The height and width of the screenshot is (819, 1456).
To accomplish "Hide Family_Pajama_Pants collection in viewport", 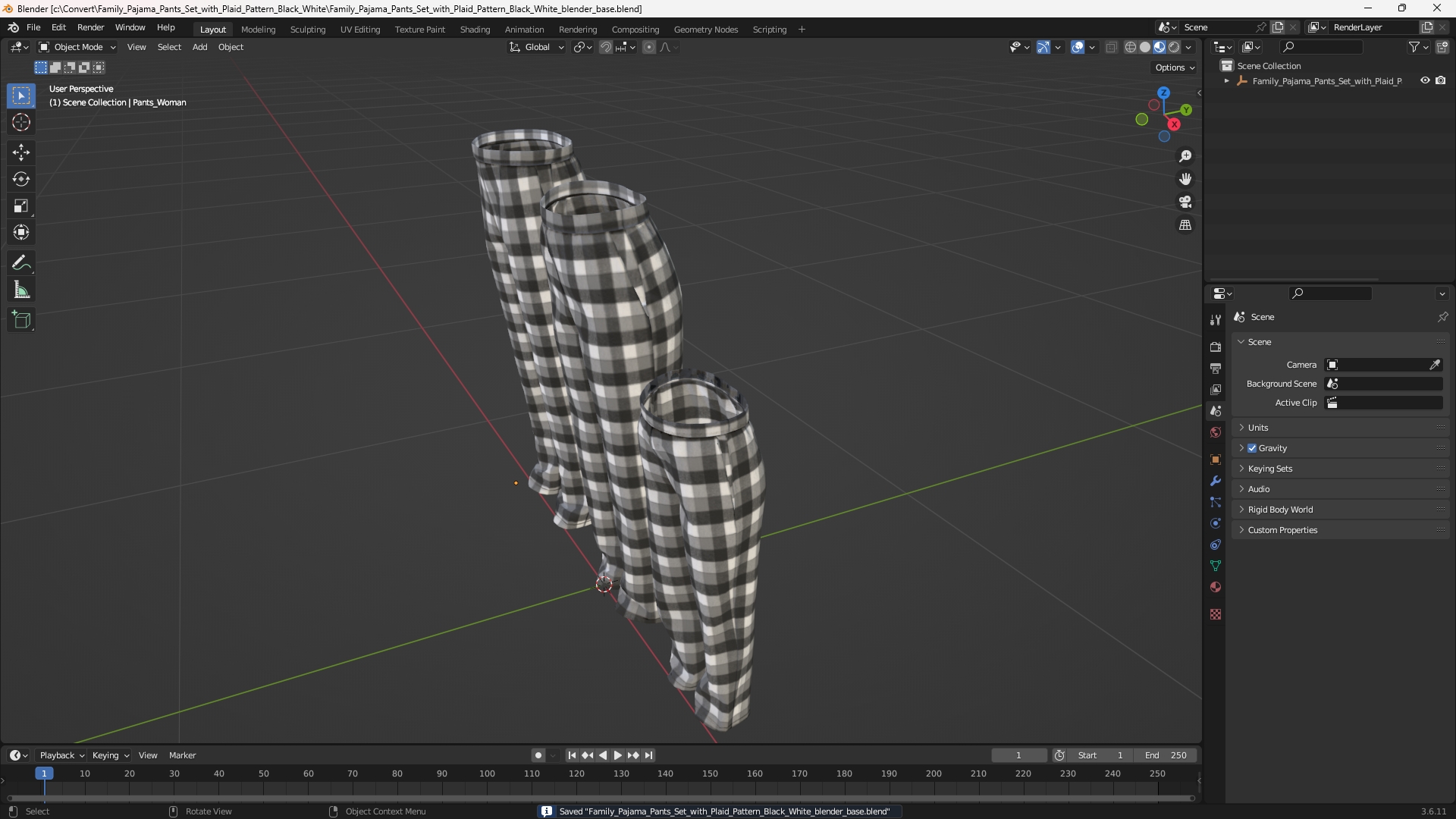I will 1425,80.
